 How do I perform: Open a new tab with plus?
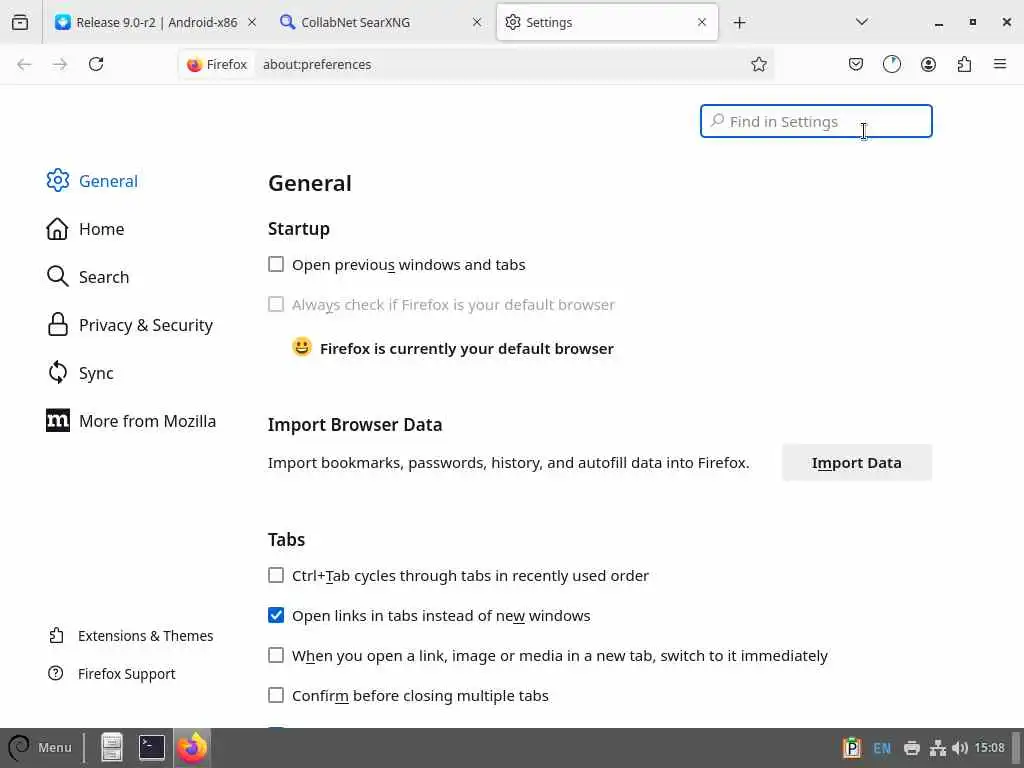pyautogui.click(x=739, y=22)
